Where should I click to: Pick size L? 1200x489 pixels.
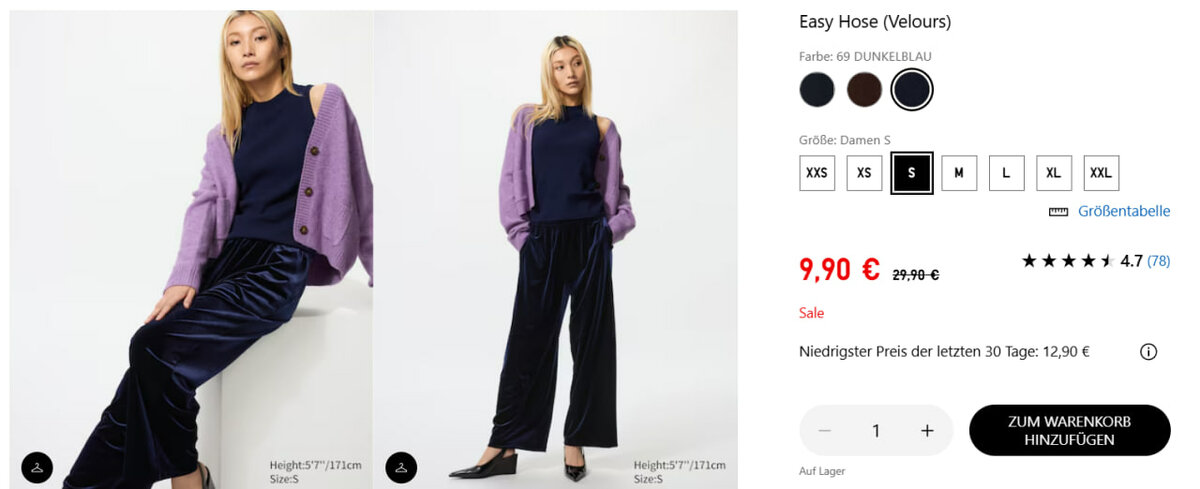pyautogui.click(x=1006, y=173)
